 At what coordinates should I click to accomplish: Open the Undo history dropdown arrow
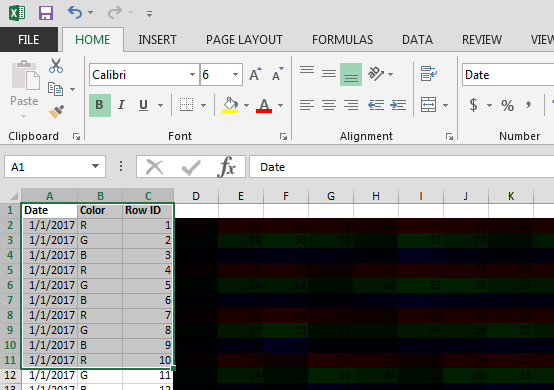[x=90, y=13]
